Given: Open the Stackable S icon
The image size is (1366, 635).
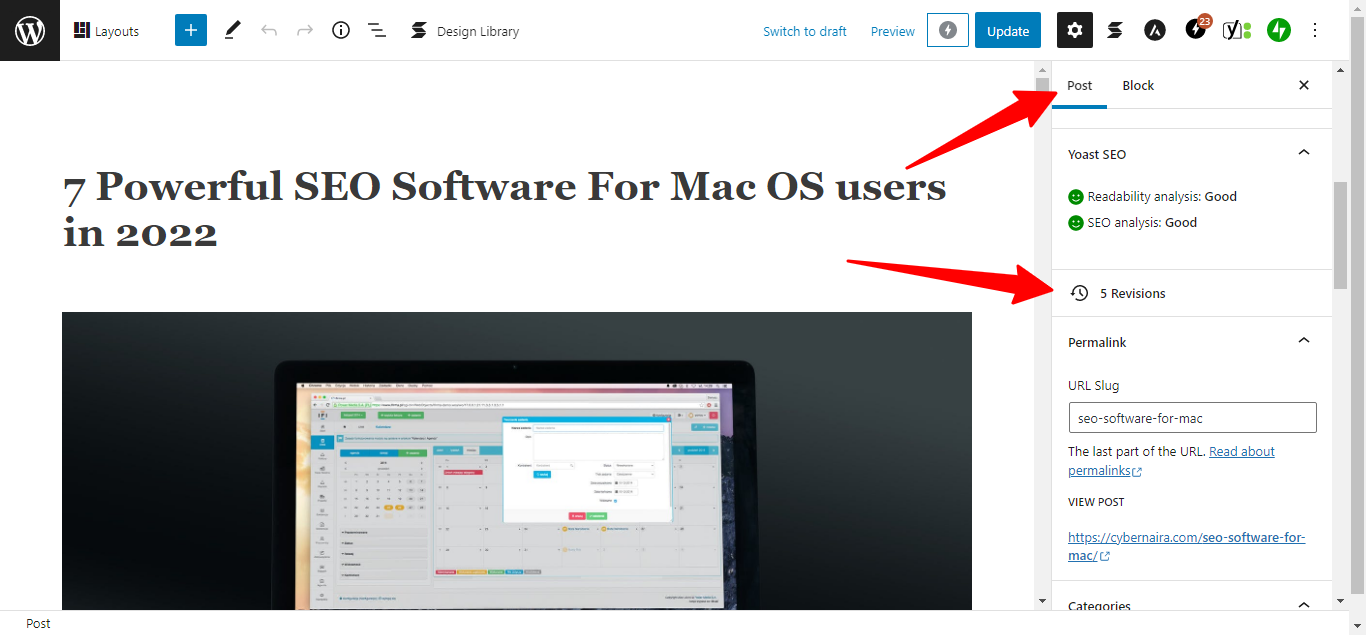Looking at the screenshot, I should (x=1115, y=30).
